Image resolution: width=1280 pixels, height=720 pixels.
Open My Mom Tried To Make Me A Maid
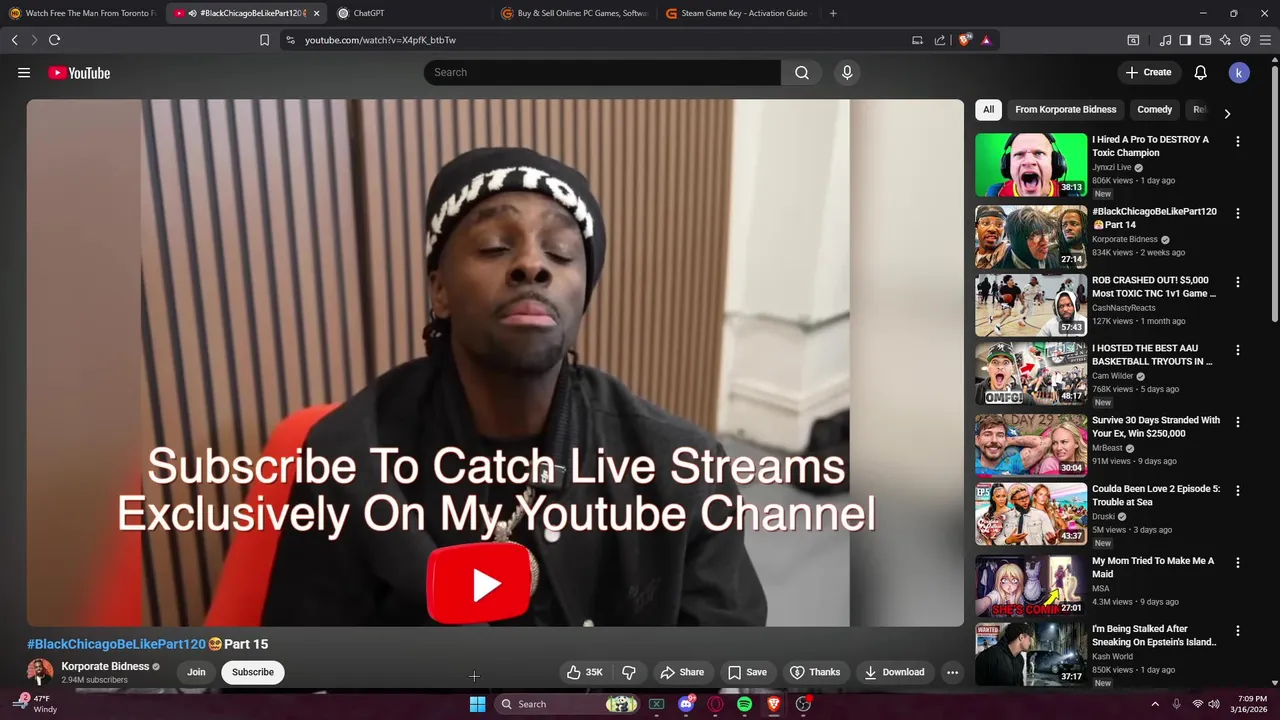coord(1153,567)
